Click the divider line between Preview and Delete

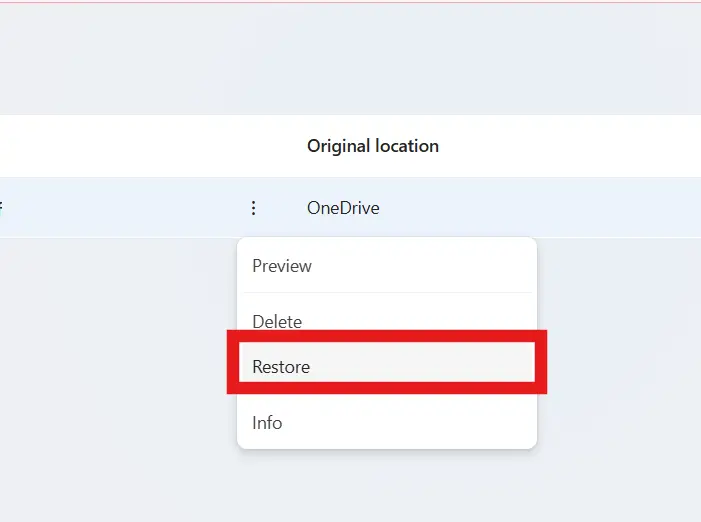click(387, 293)
